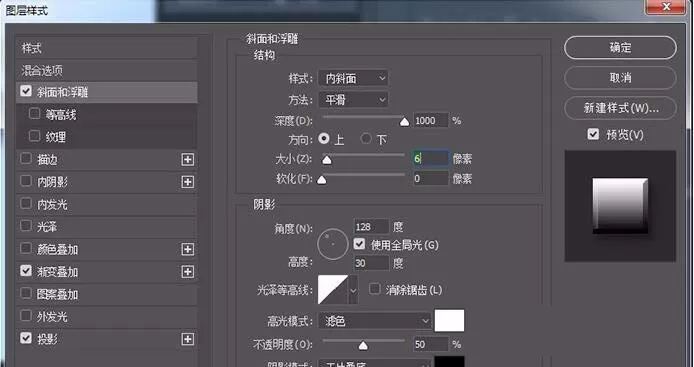The height and width of the screenshot is (367, 694).
Task: Select 样式 in the left list
Action: click(x=107, y=48)
